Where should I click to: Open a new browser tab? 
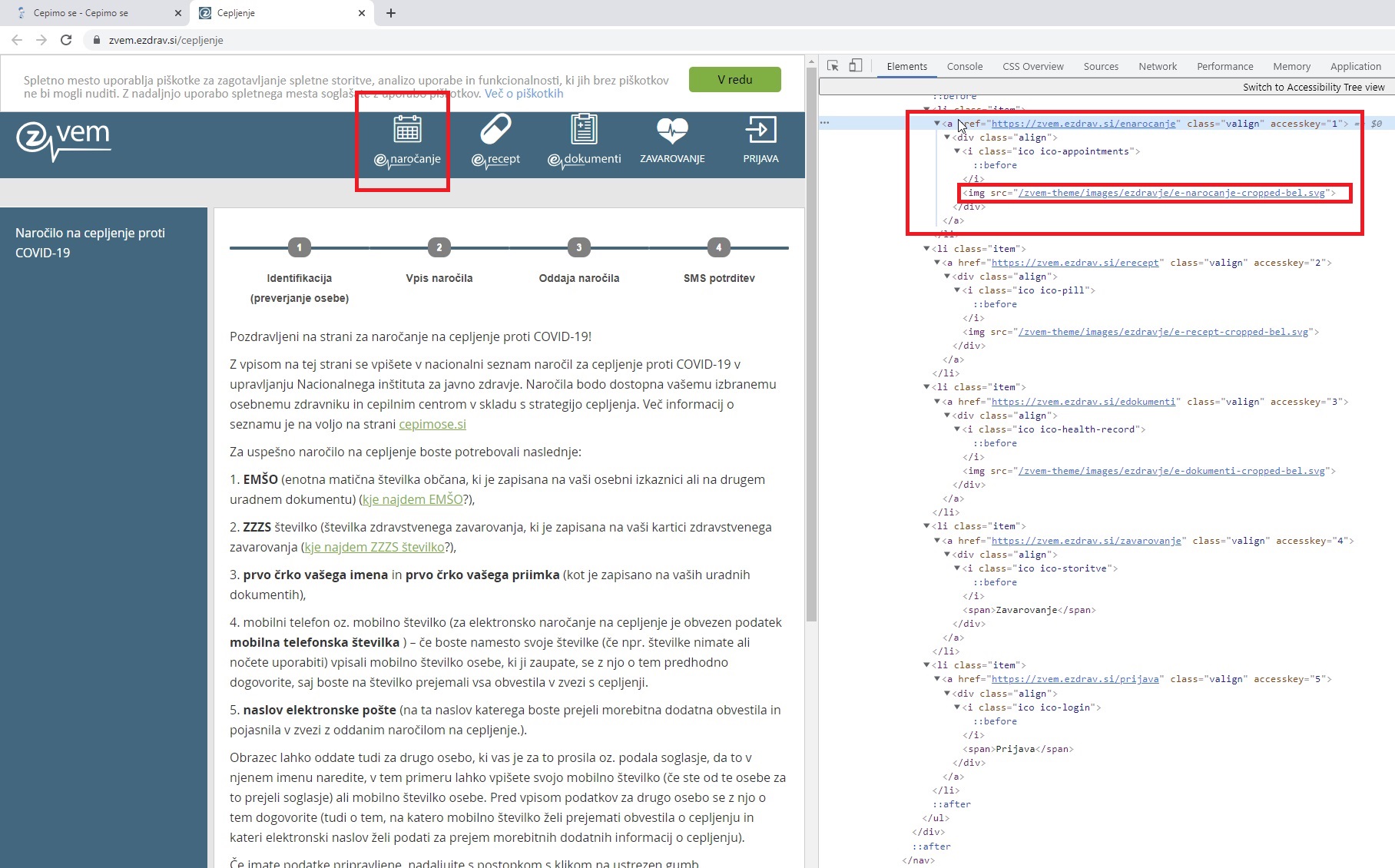pyautogui.click(x=390, y=13)
